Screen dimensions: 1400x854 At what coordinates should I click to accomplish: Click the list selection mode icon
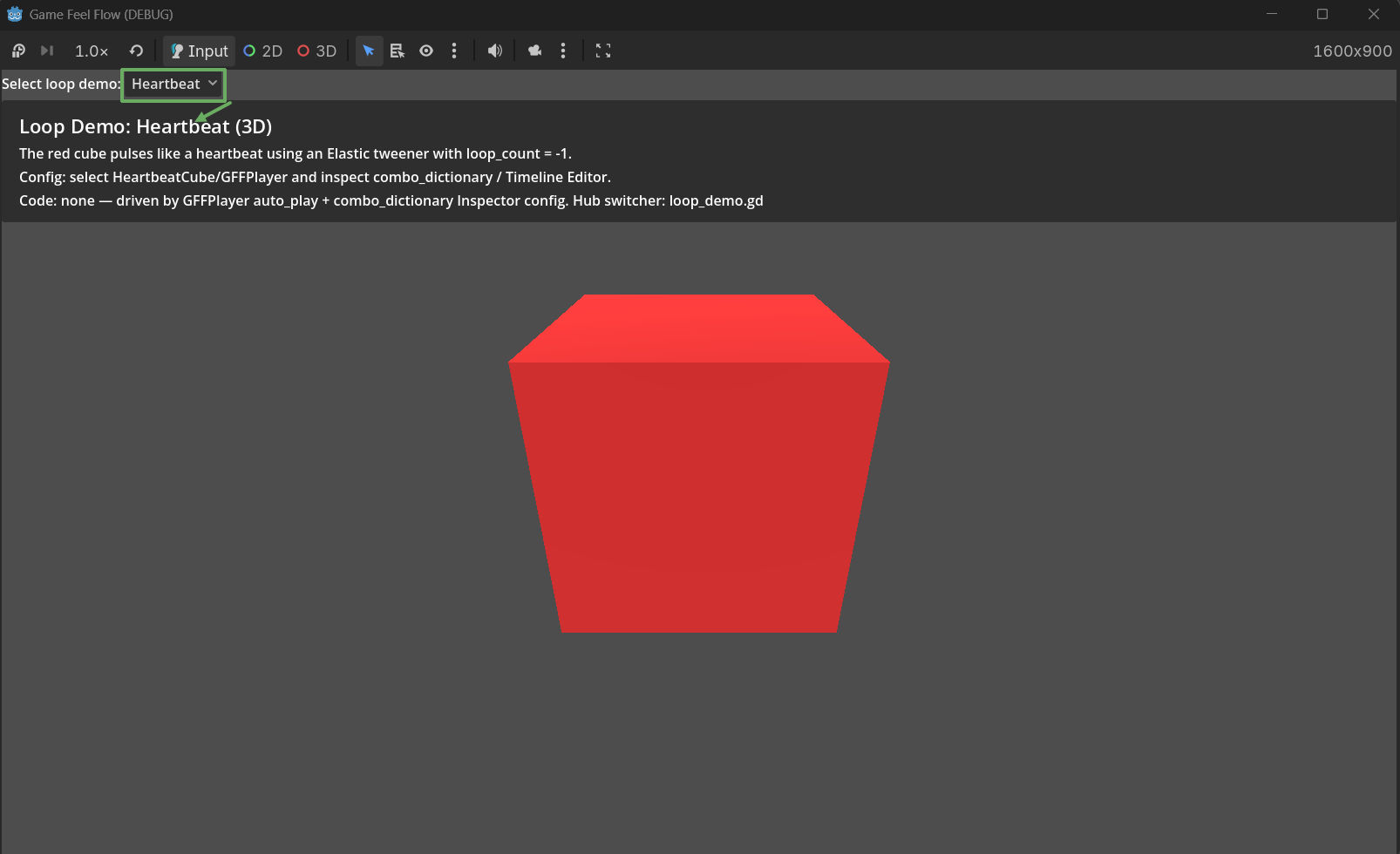398,51
